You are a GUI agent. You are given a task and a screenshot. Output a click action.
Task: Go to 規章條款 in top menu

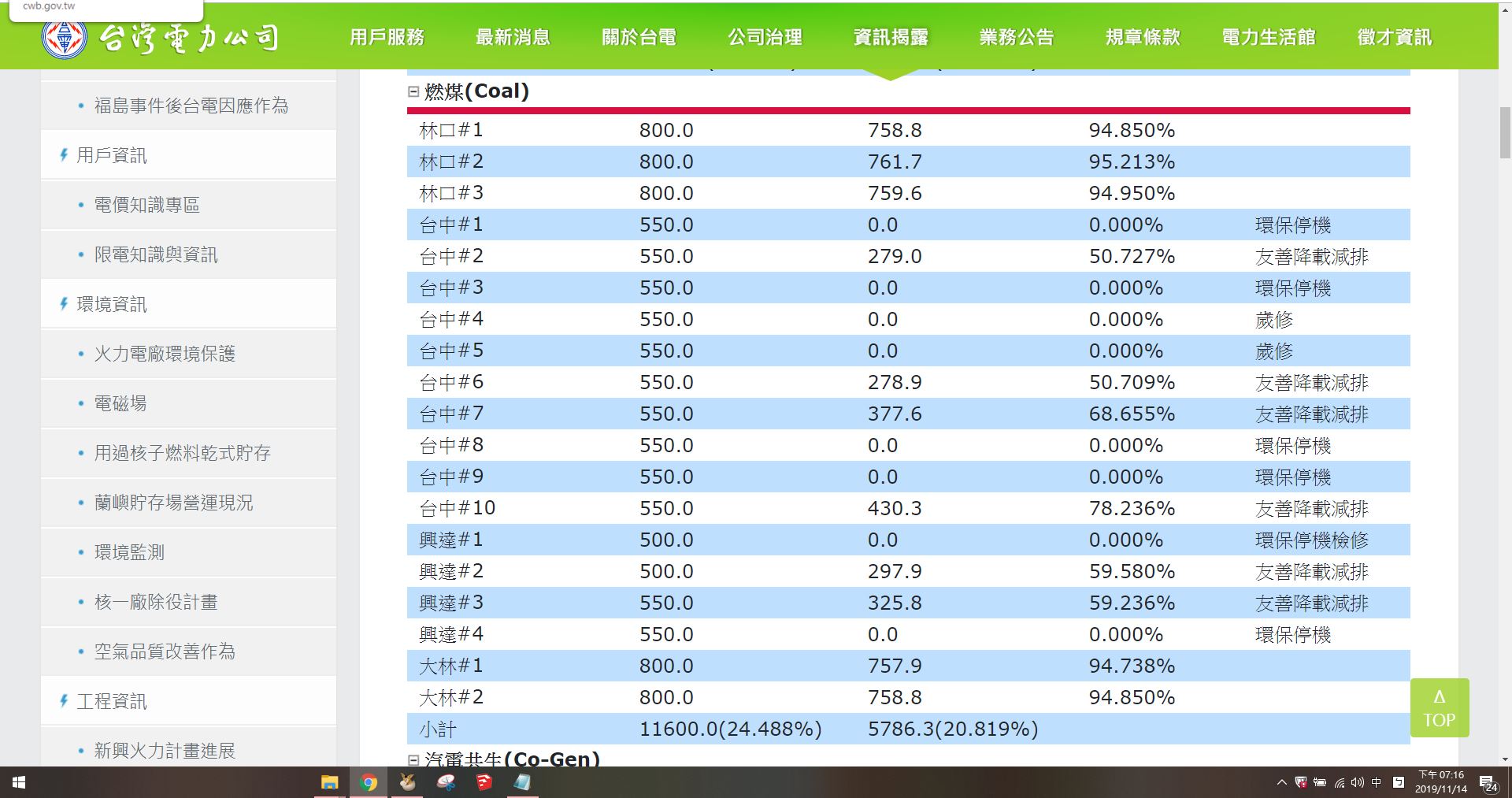point(1143,37)
